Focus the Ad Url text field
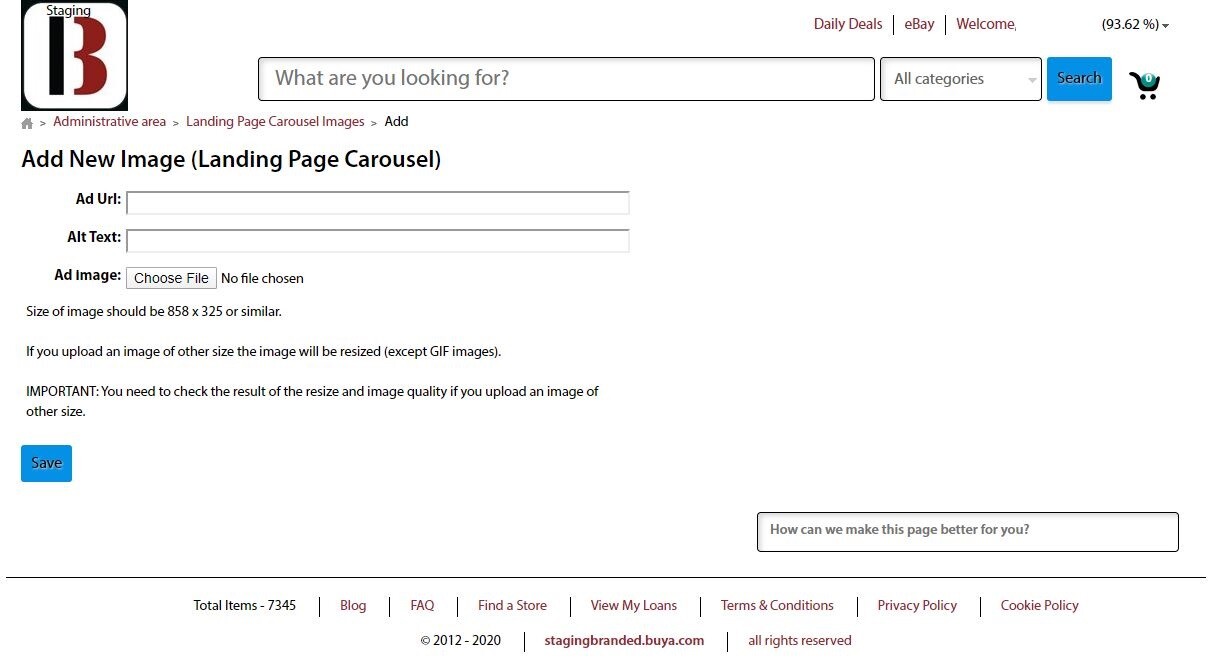Viewport: 1222px width, 664px height. (x=378, y=203)
